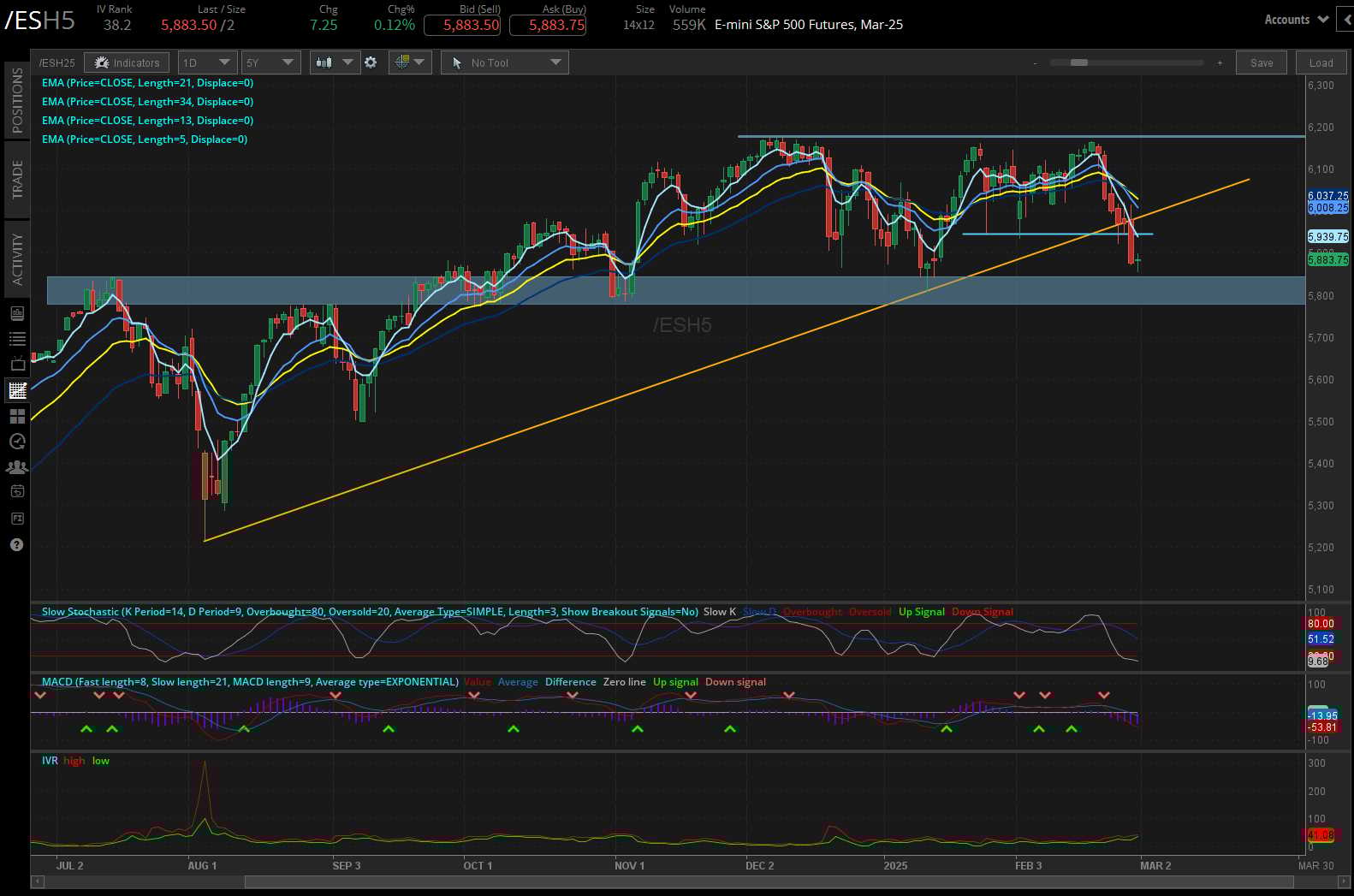
Task: Click the MACD Zero line legend label
Action: point(624,682)
